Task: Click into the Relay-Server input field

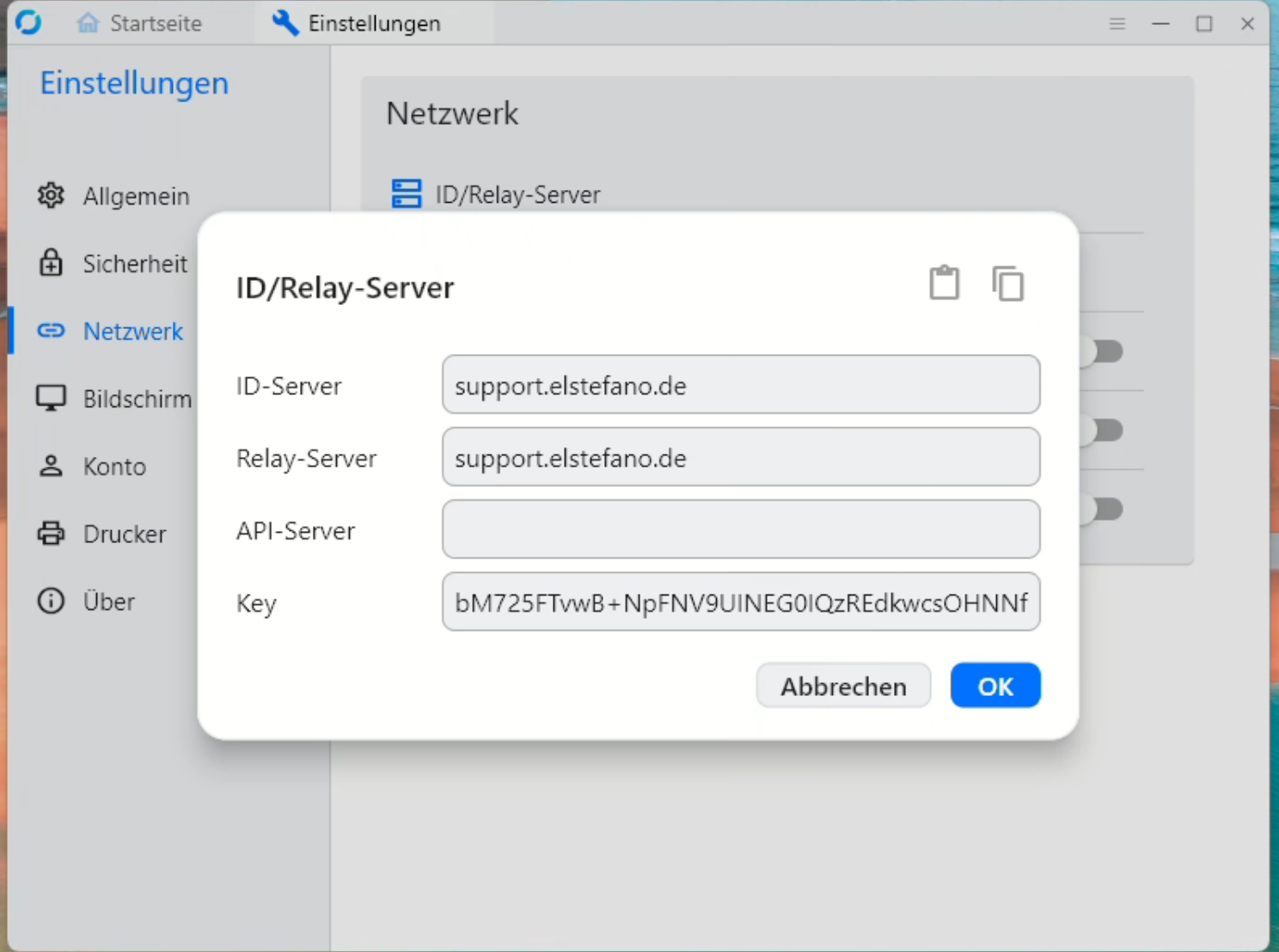Action: 741,457
